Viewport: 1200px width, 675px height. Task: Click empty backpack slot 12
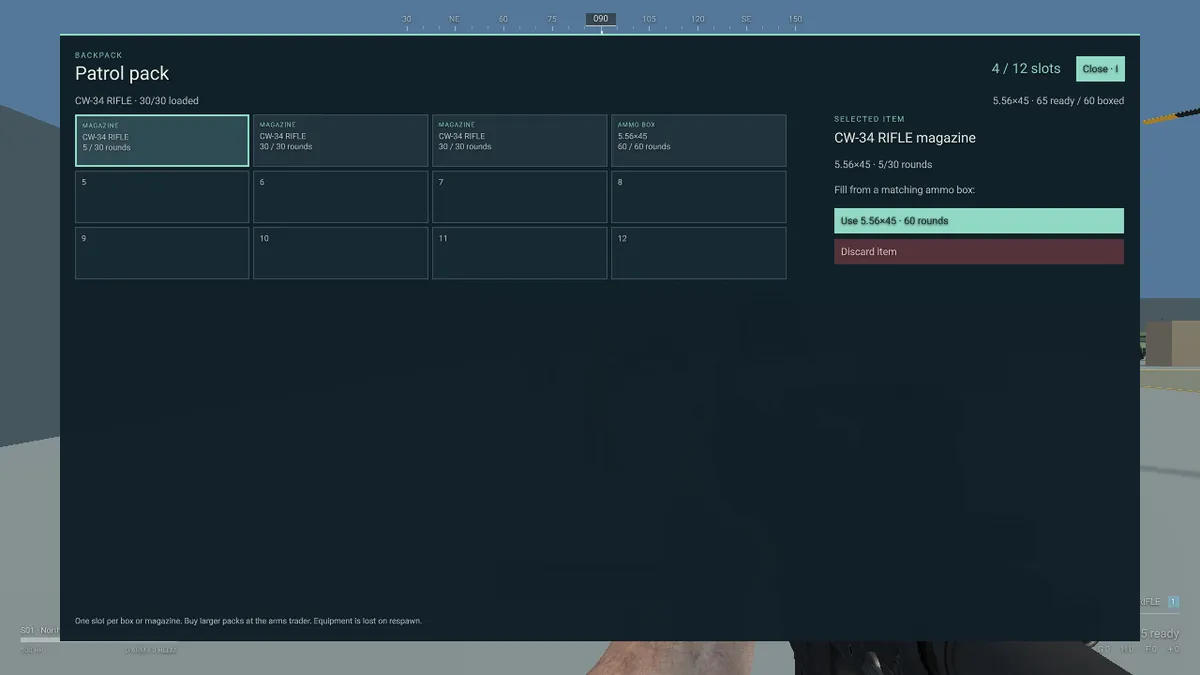698,253
